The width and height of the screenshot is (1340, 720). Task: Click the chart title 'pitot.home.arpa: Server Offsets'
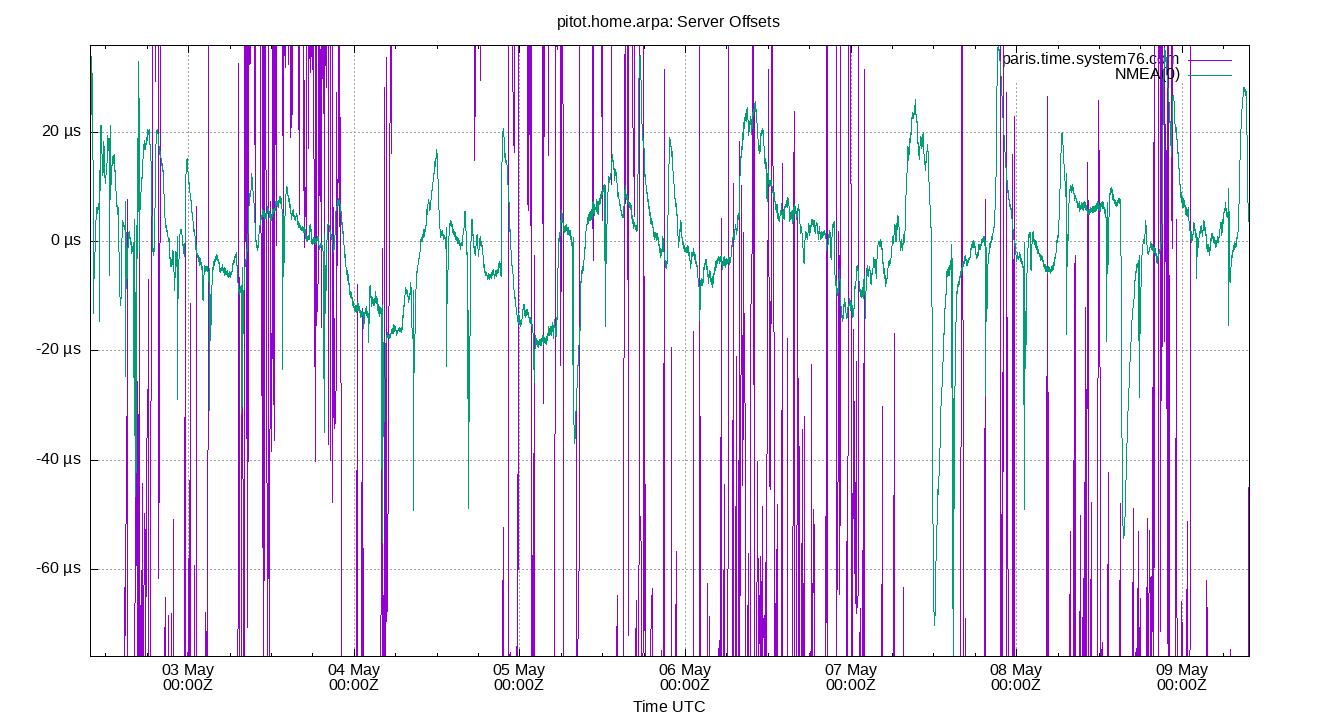point(668,21)
